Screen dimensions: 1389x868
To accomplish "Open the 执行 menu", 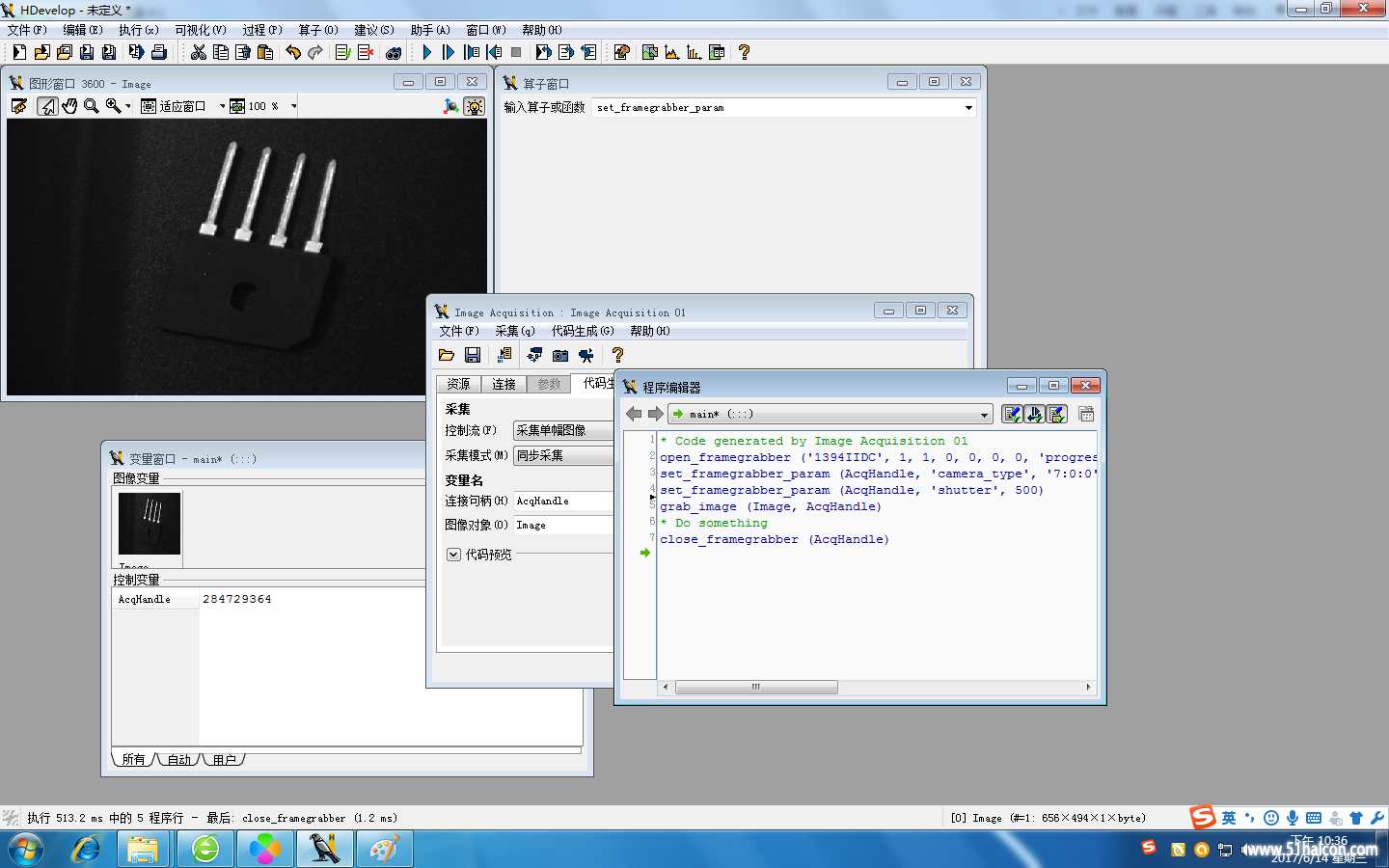I will point(138,30).
